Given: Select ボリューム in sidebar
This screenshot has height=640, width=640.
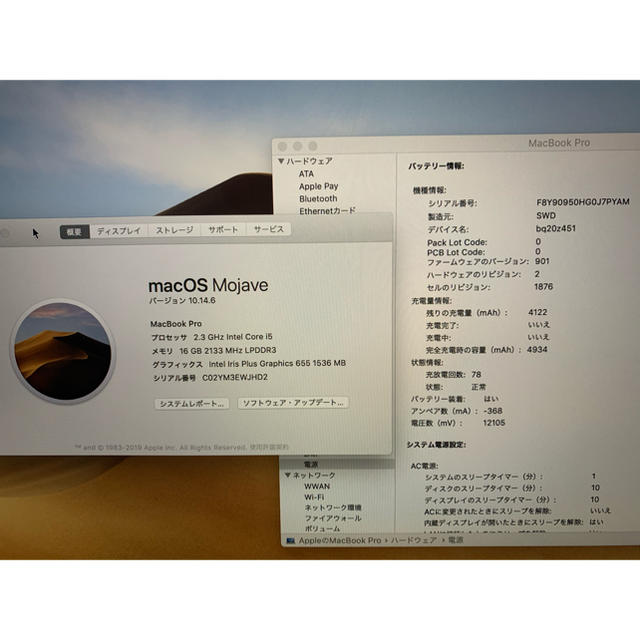Looking at the screenshot, I should 322,528.
